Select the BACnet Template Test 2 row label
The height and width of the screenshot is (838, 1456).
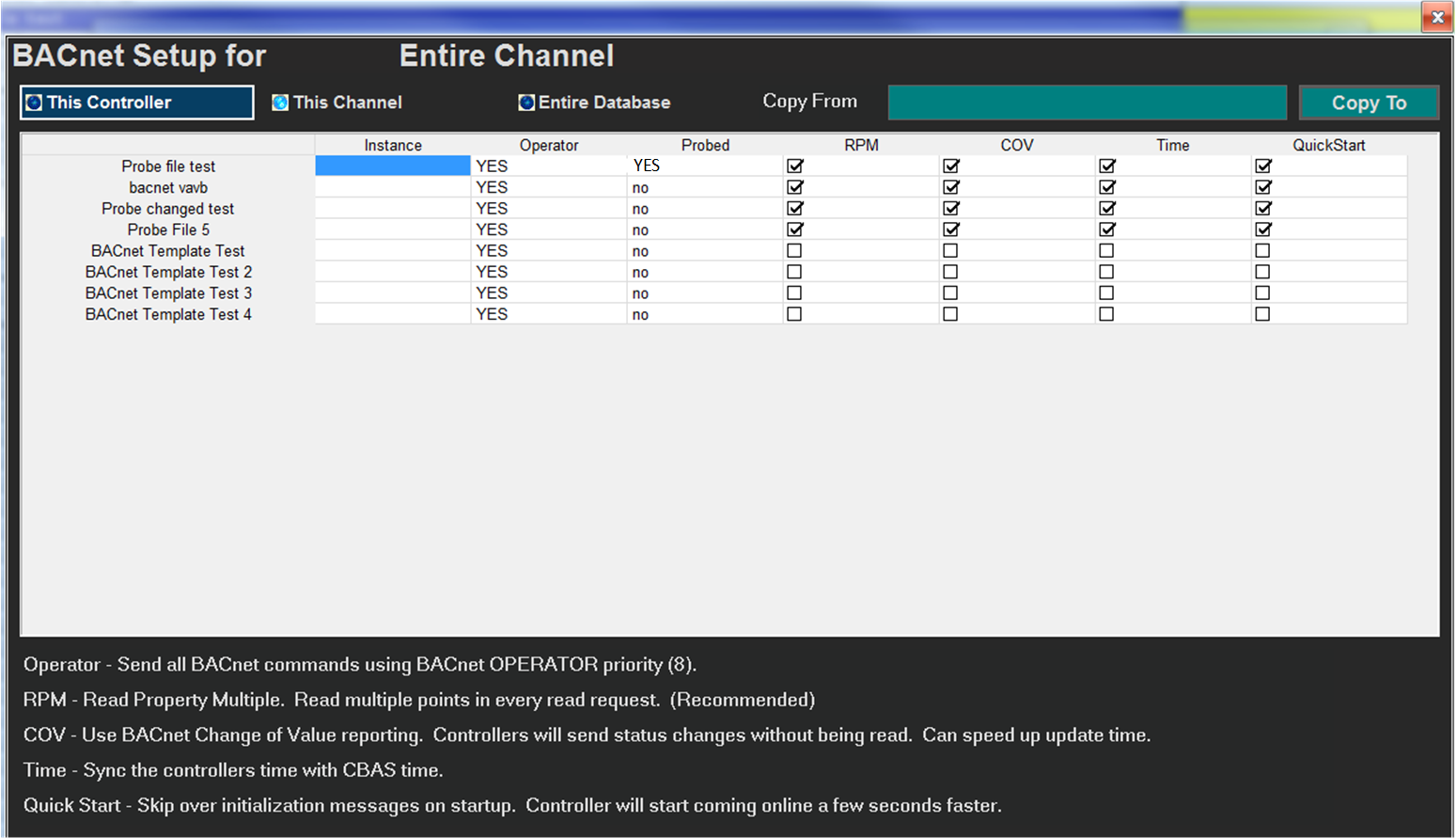coord(168,272)
